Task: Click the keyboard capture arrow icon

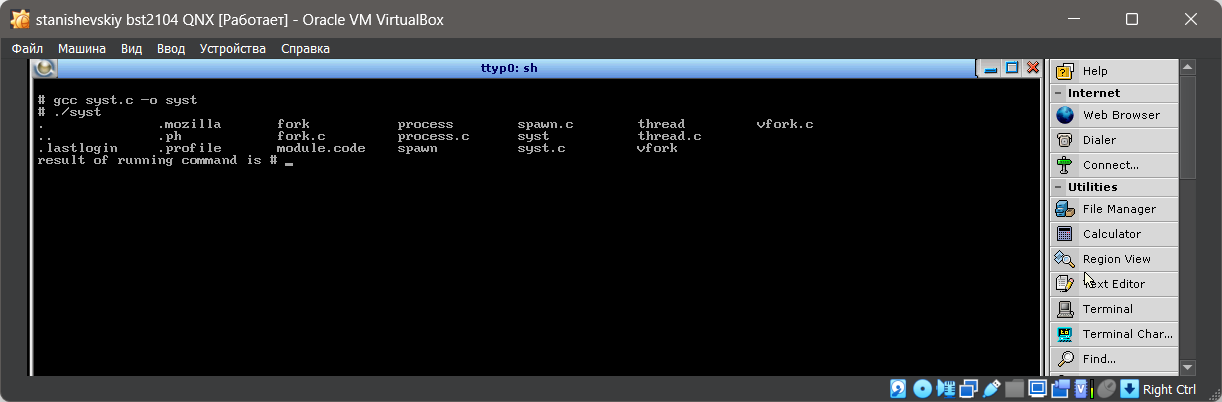Action: pyautogui.click(x=1129, y=389)
